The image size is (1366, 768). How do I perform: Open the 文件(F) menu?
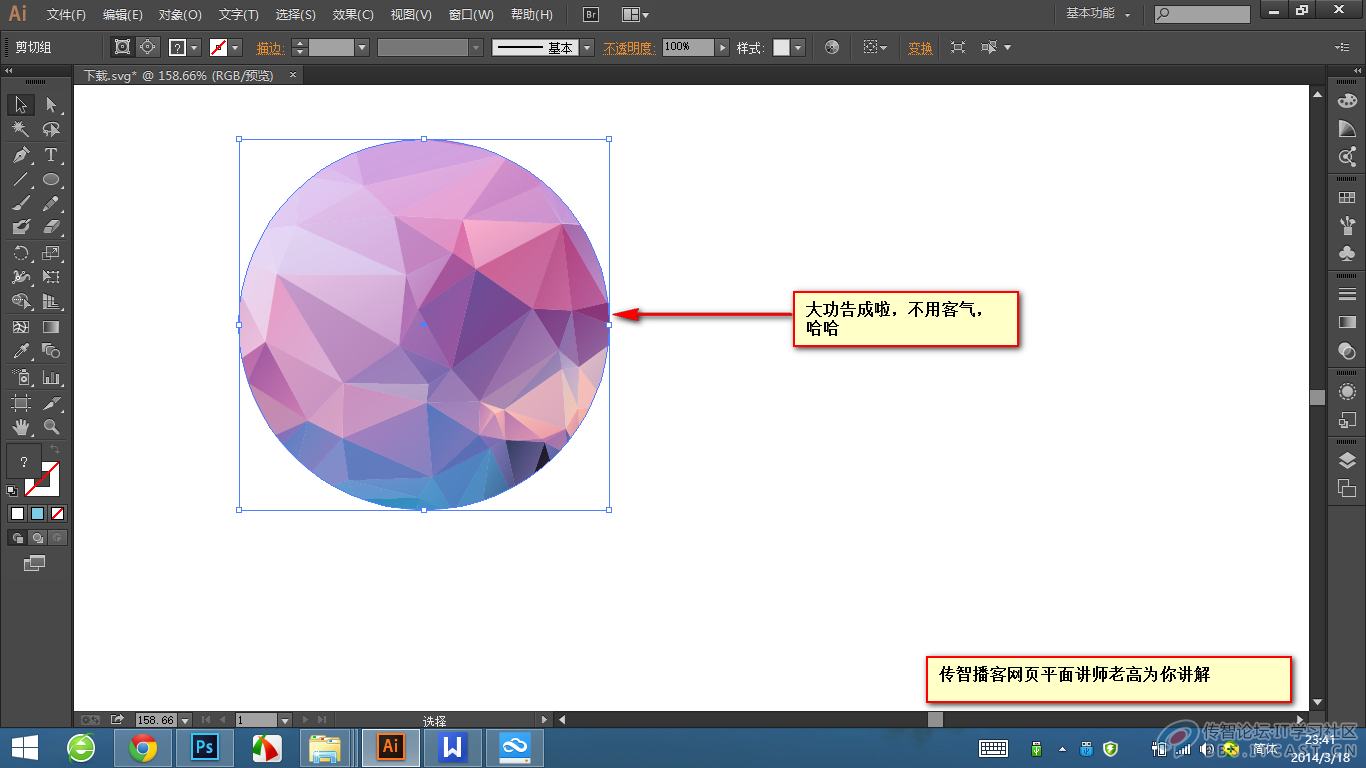66,15
